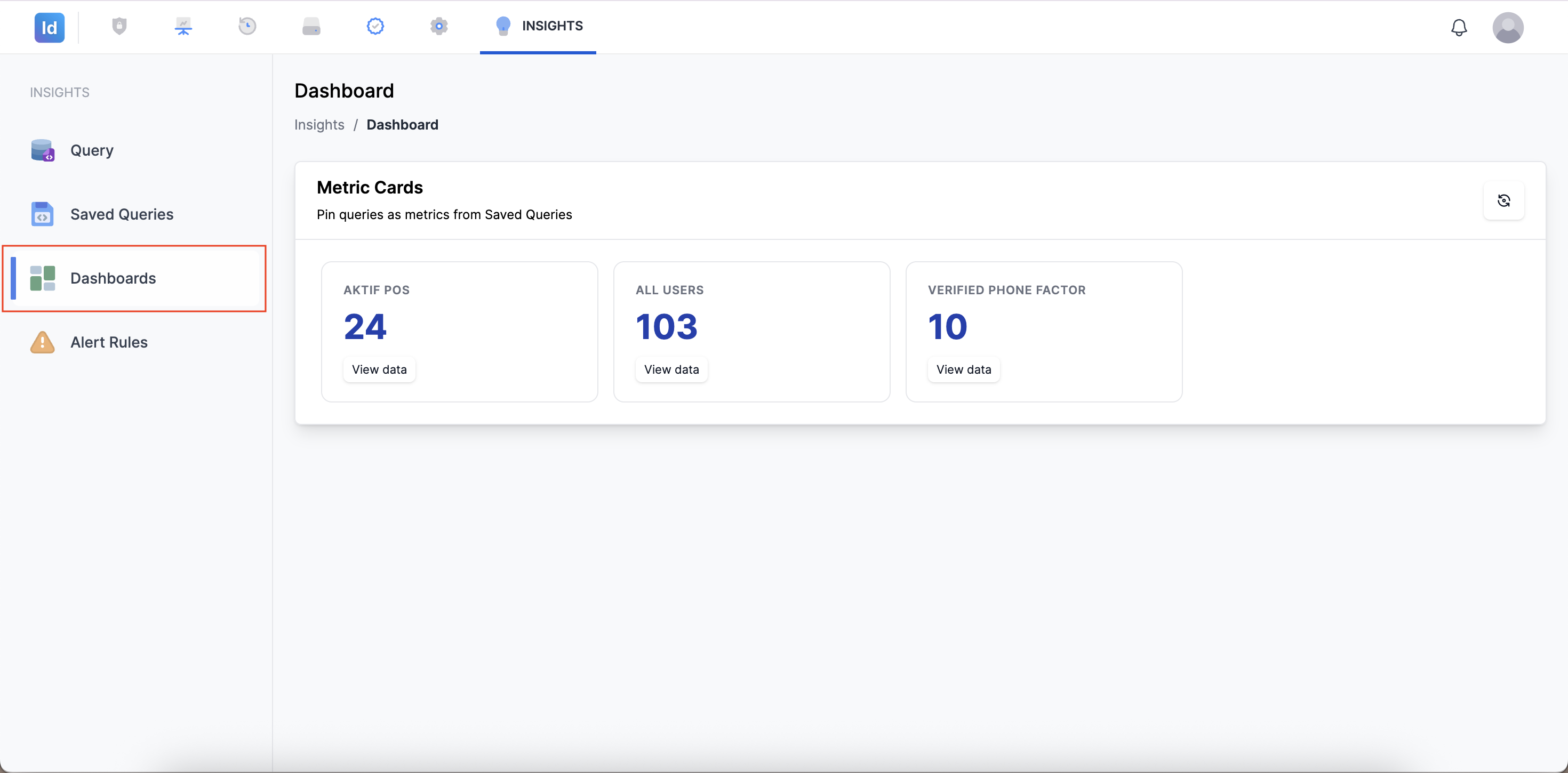View data for AKTIF POS card
This screenshot has width=1568, height=773.
pos(379,369)
